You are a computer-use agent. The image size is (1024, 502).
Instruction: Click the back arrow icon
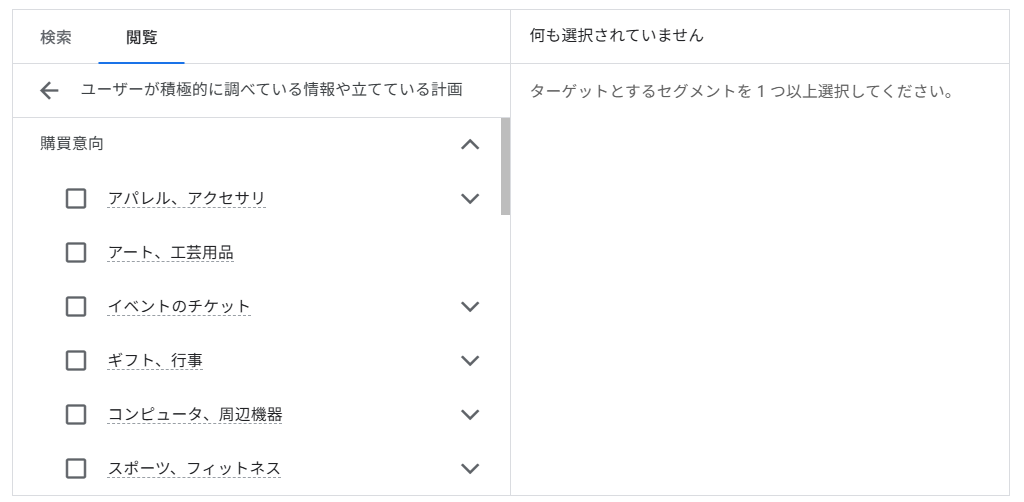pyautogui.click(x=50, y=91)
